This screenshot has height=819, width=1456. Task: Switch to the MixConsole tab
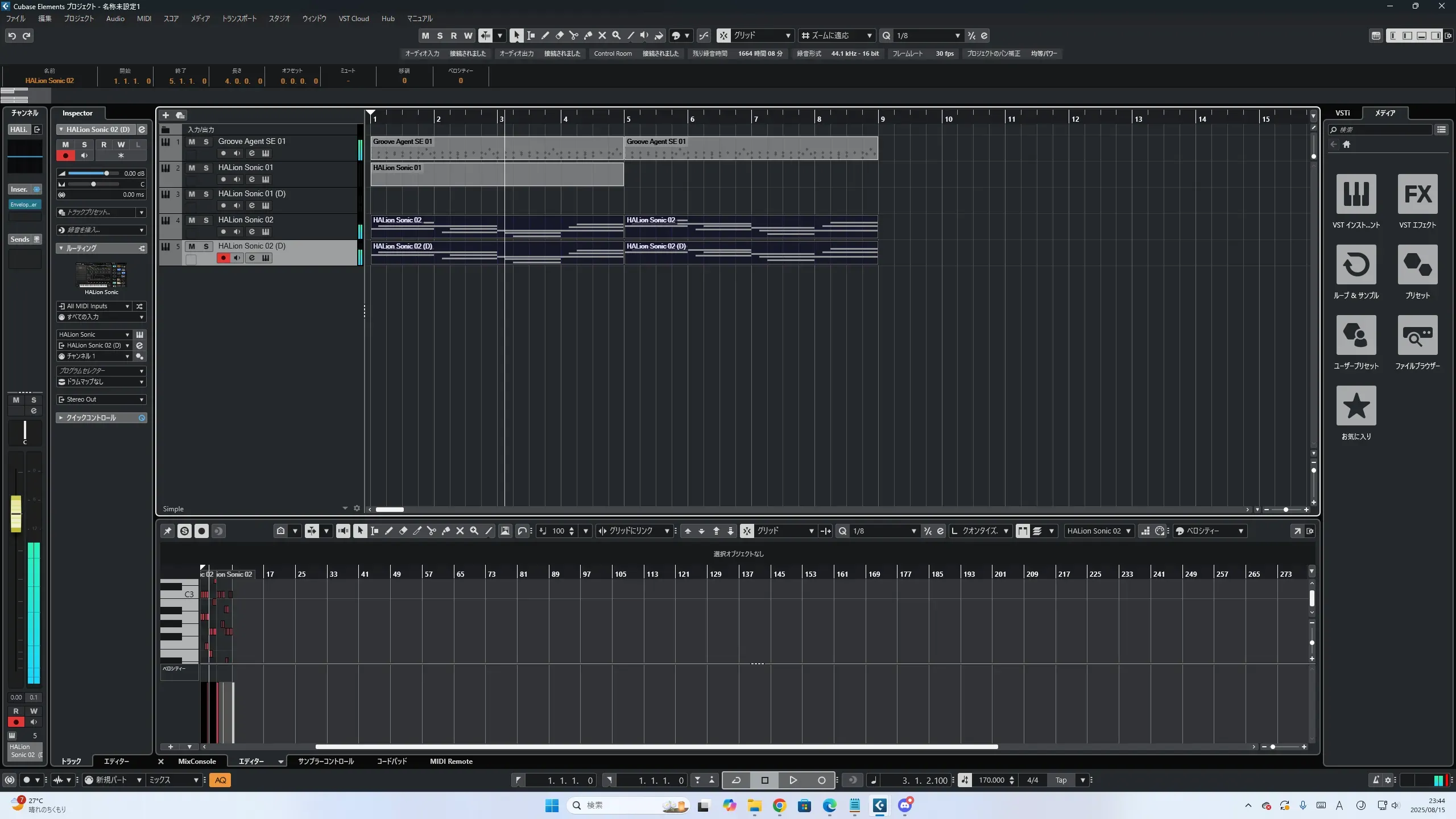197,761
